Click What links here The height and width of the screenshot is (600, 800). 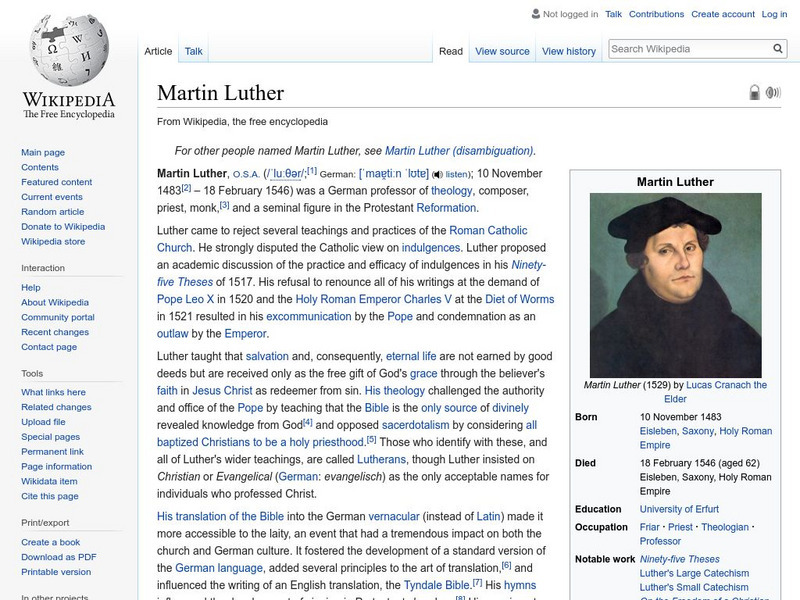(53, 392)
